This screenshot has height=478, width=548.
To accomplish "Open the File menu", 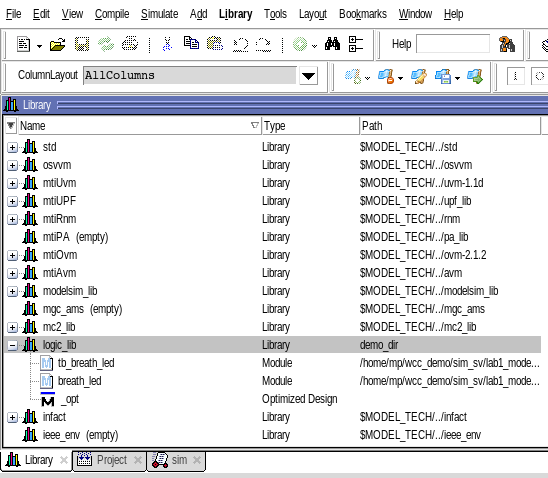I will [14, 14].
